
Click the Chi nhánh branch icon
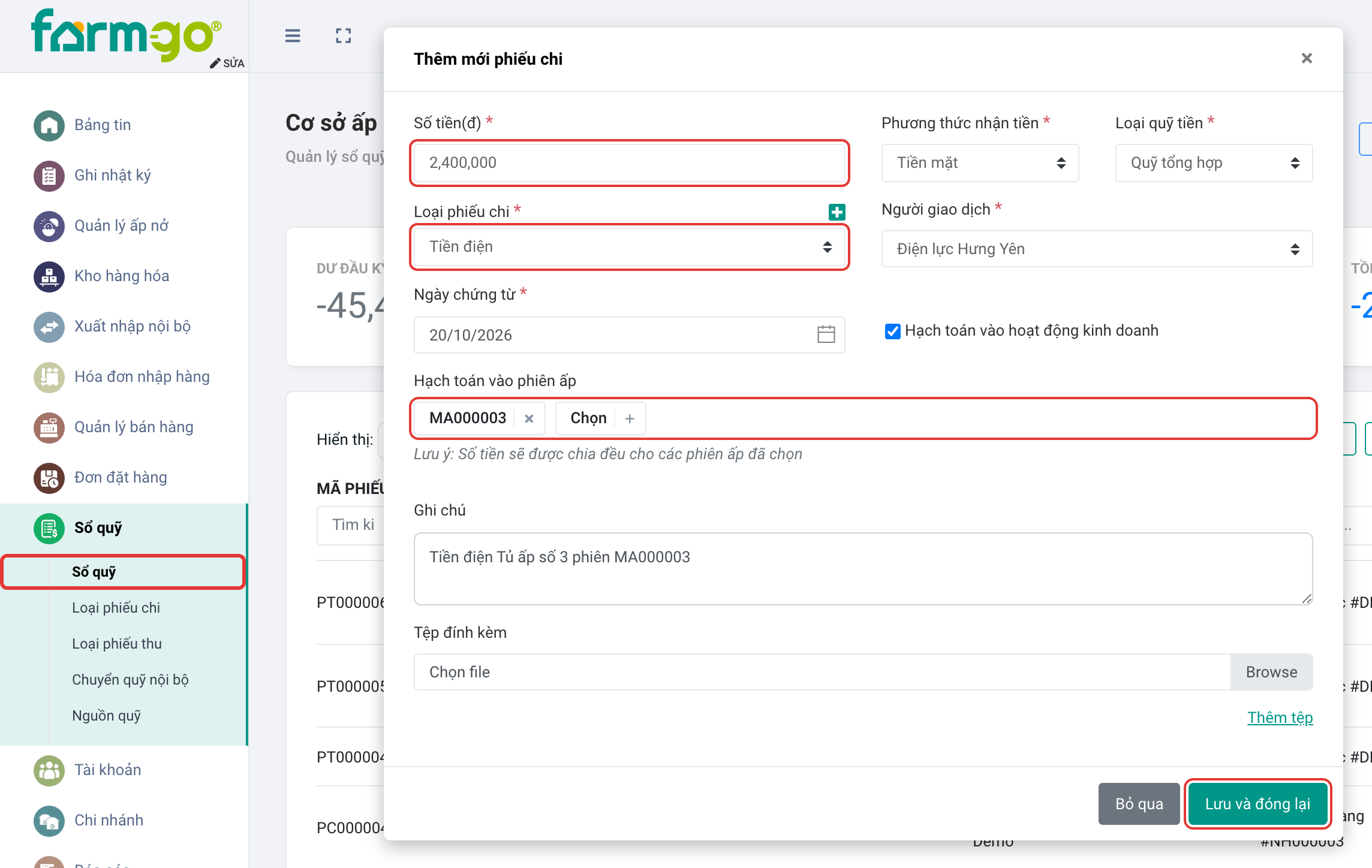pos(49,821)
